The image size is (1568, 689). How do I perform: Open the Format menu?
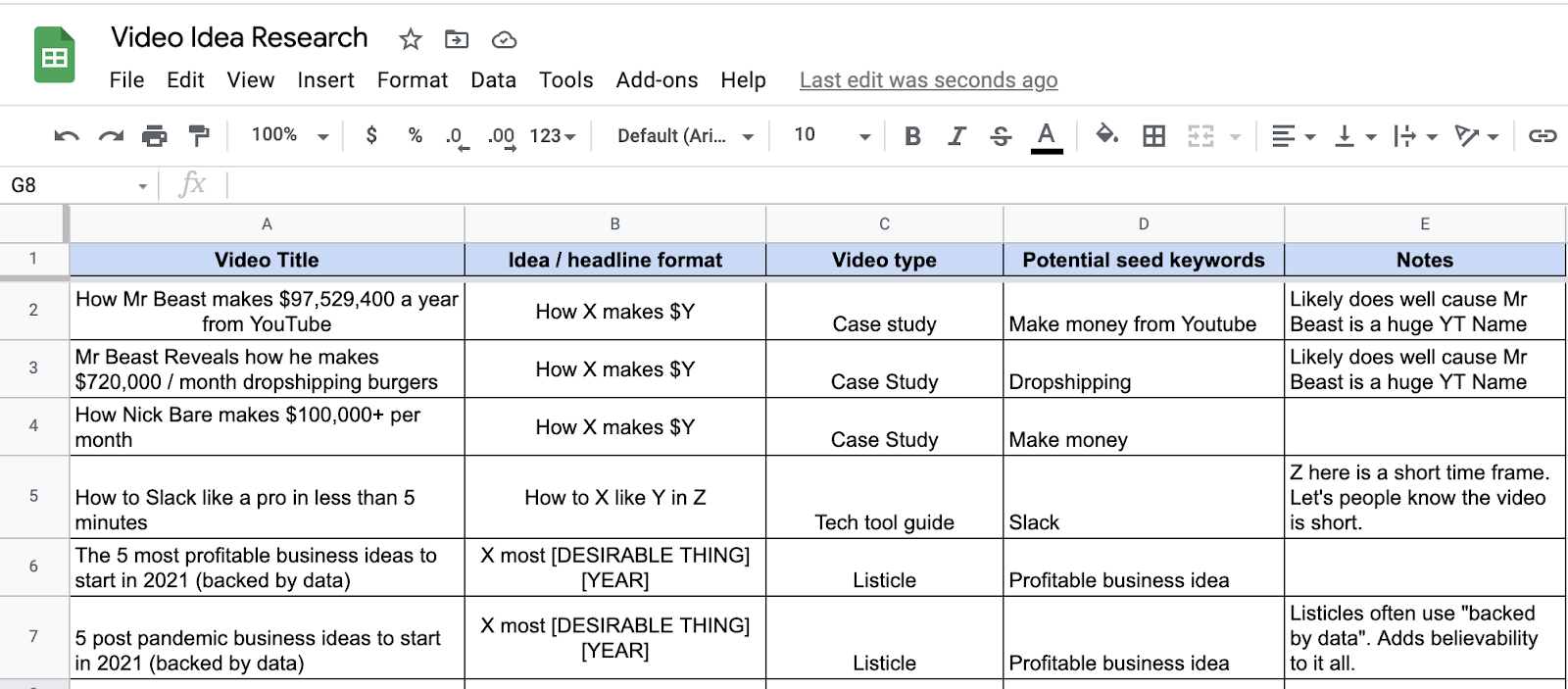point(413,80)
